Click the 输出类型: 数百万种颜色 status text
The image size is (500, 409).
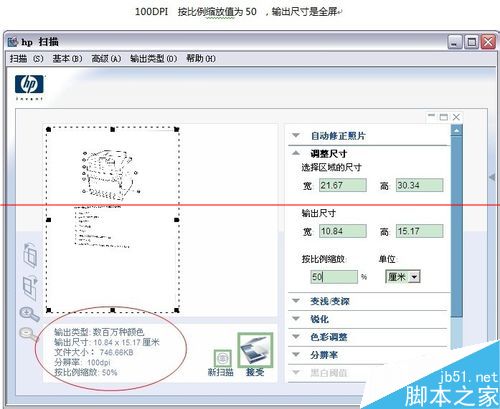coord(99,332)
